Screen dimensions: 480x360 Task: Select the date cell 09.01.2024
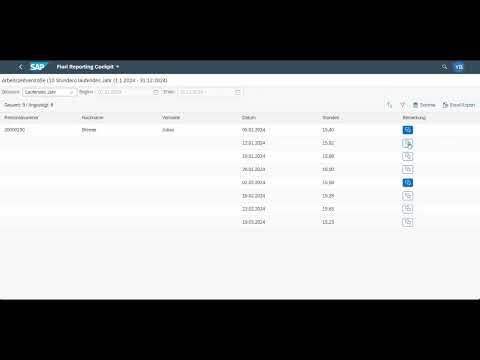253,130
